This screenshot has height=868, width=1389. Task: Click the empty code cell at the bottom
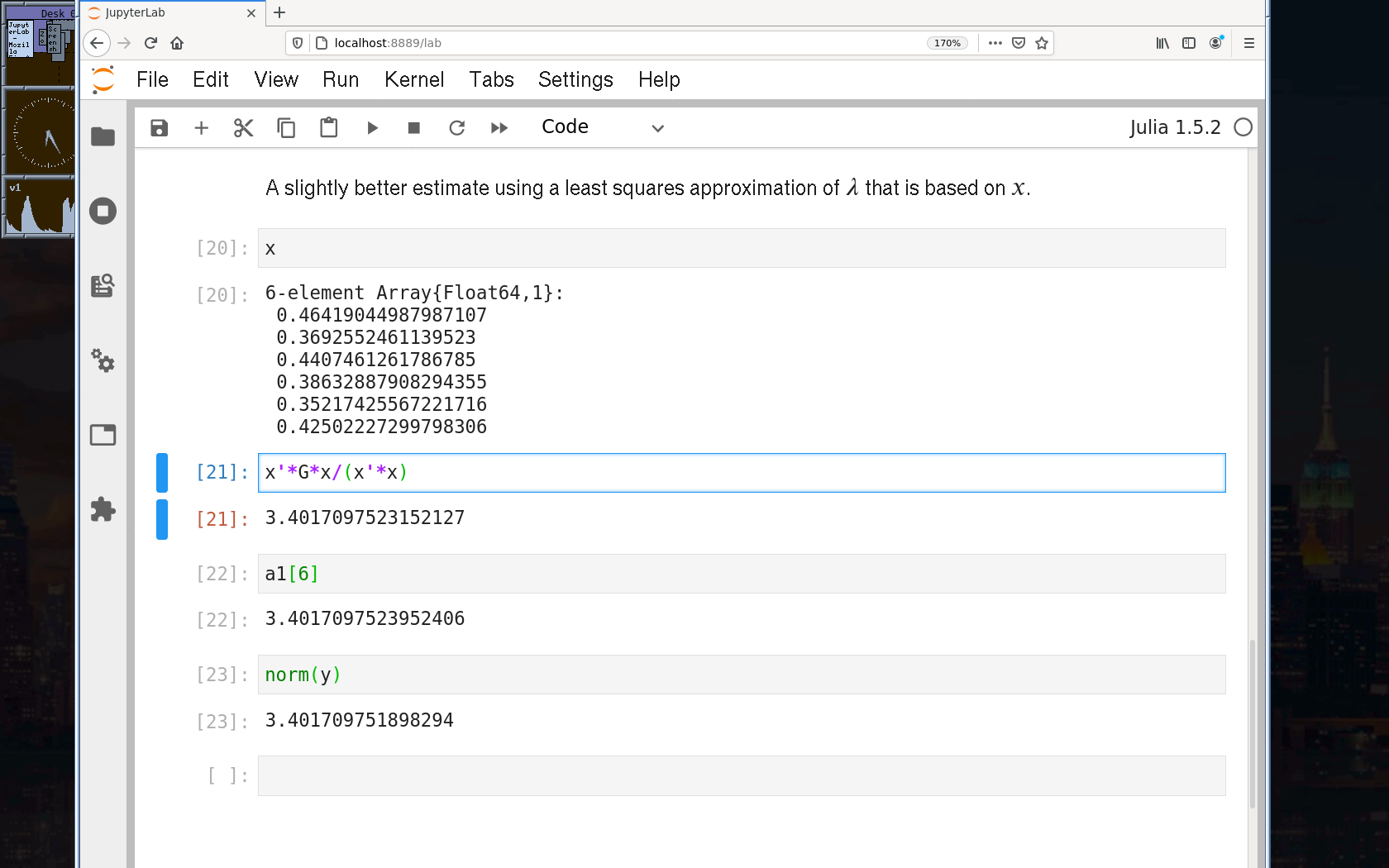[x=741, y=775]
